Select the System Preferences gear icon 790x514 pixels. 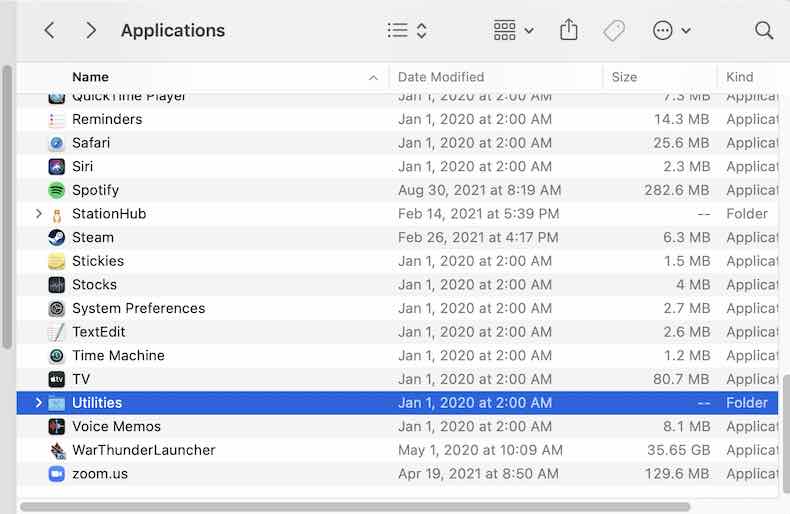pos(56,308)
